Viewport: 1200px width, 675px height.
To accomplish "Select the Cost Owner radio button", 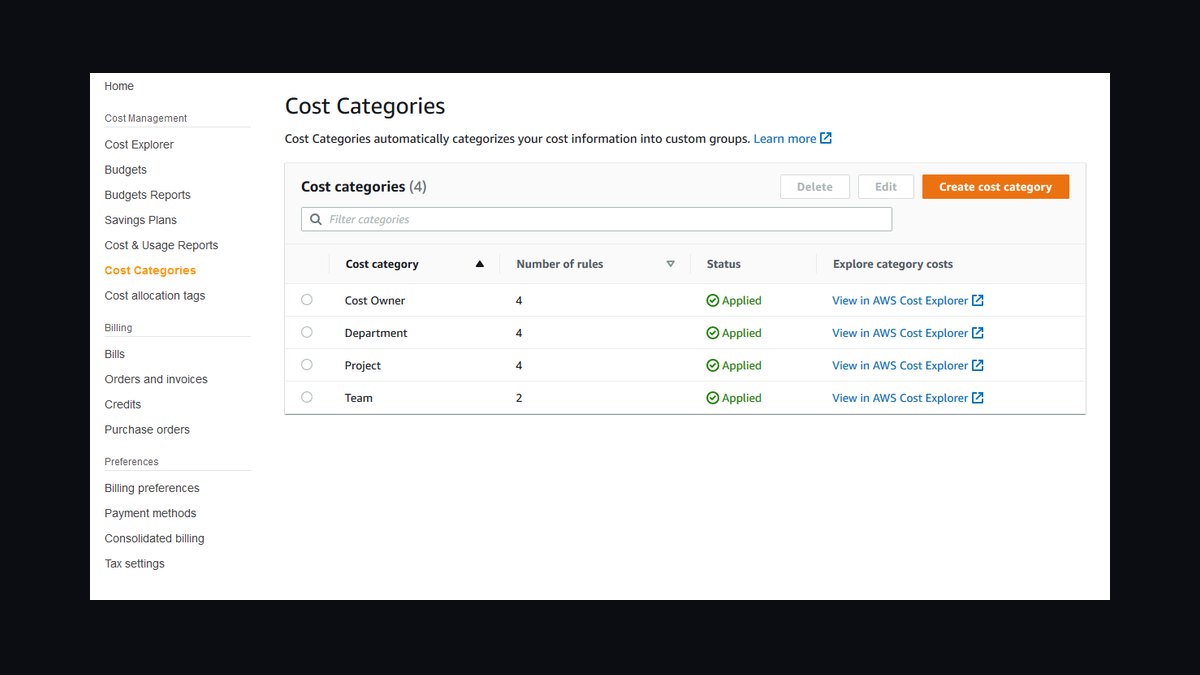I will coord(307,300).
